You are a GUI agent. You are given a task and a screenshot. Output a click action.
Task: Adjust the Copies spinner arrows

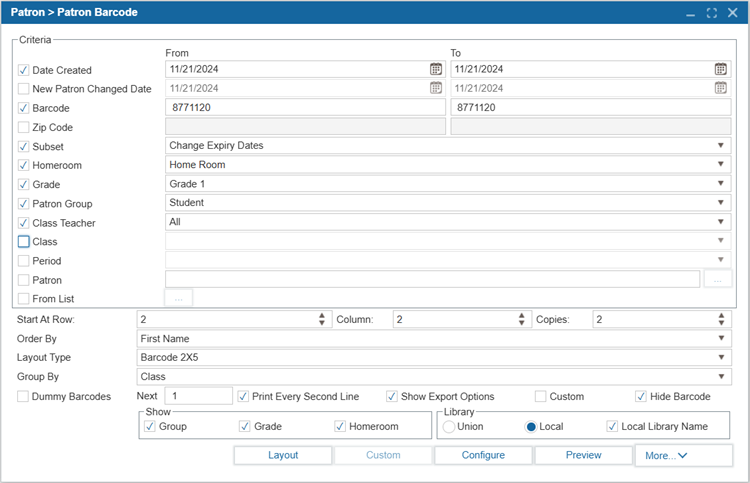click(721, 319)
